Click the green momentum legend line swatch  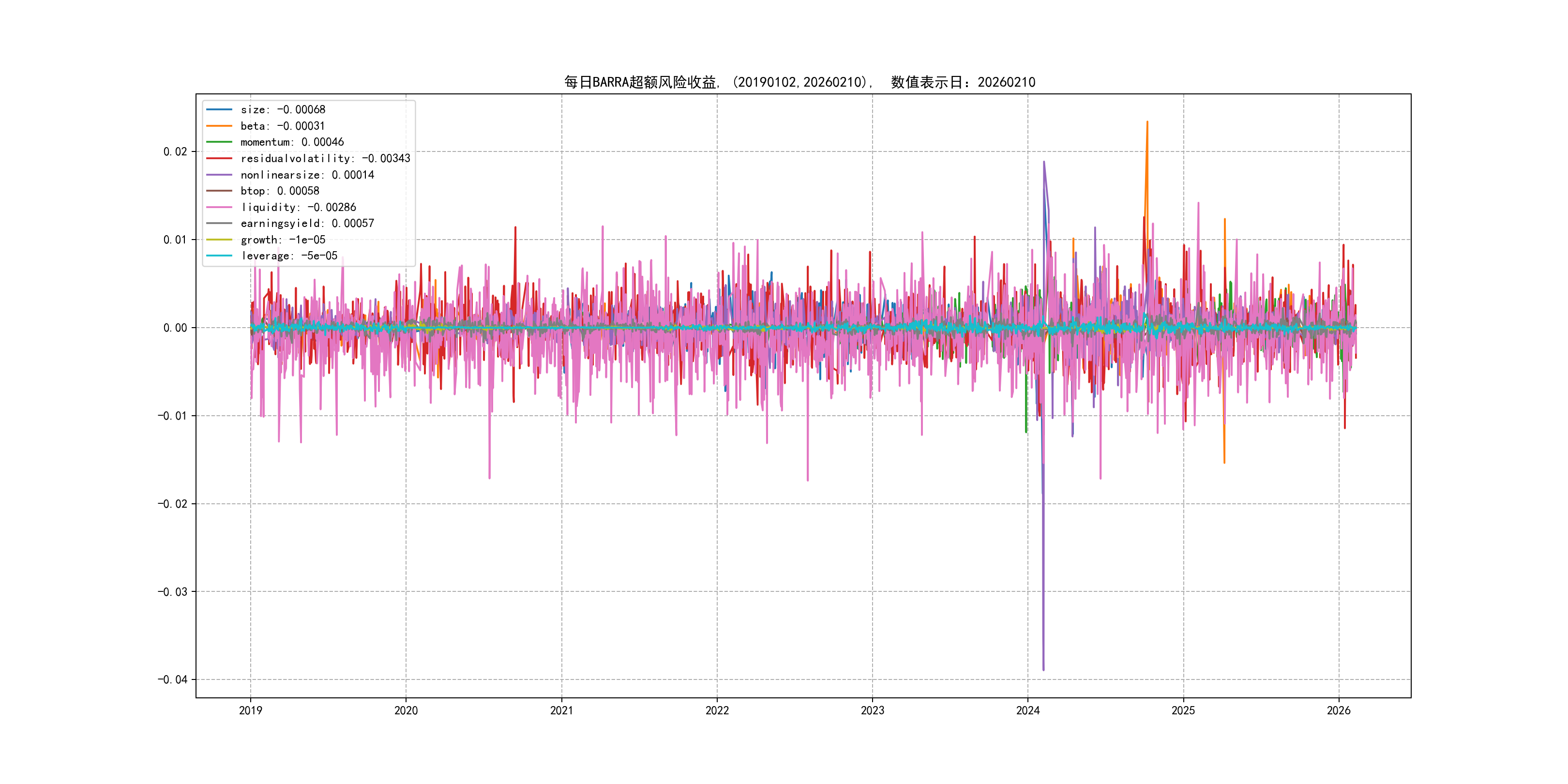[x=219, y=142]
